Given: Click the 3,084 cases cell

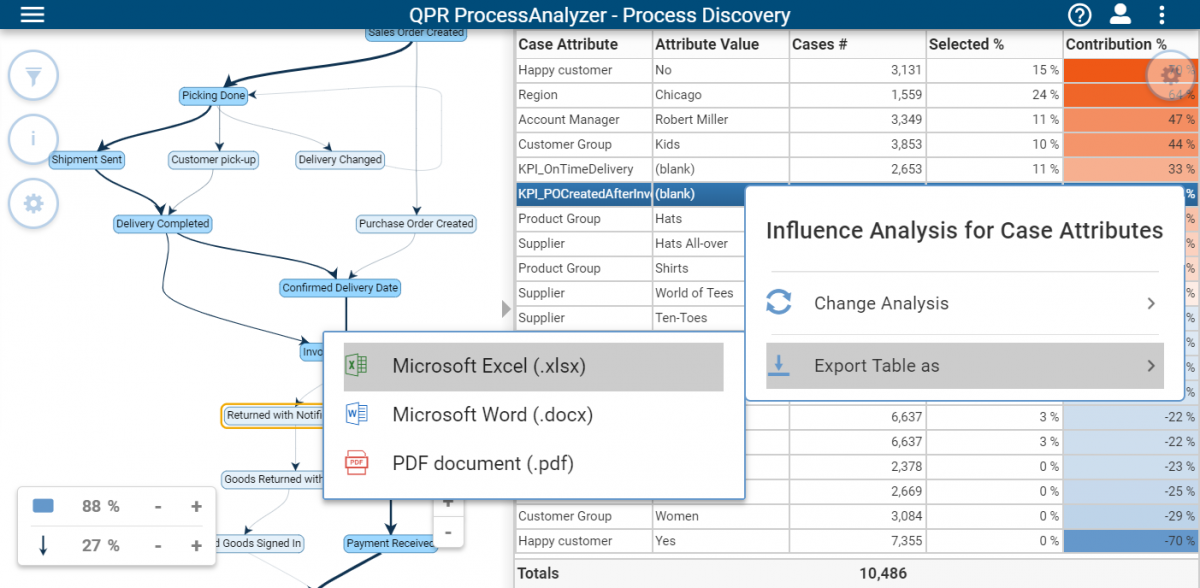Looking at the screenshot, I should point(857,516).
